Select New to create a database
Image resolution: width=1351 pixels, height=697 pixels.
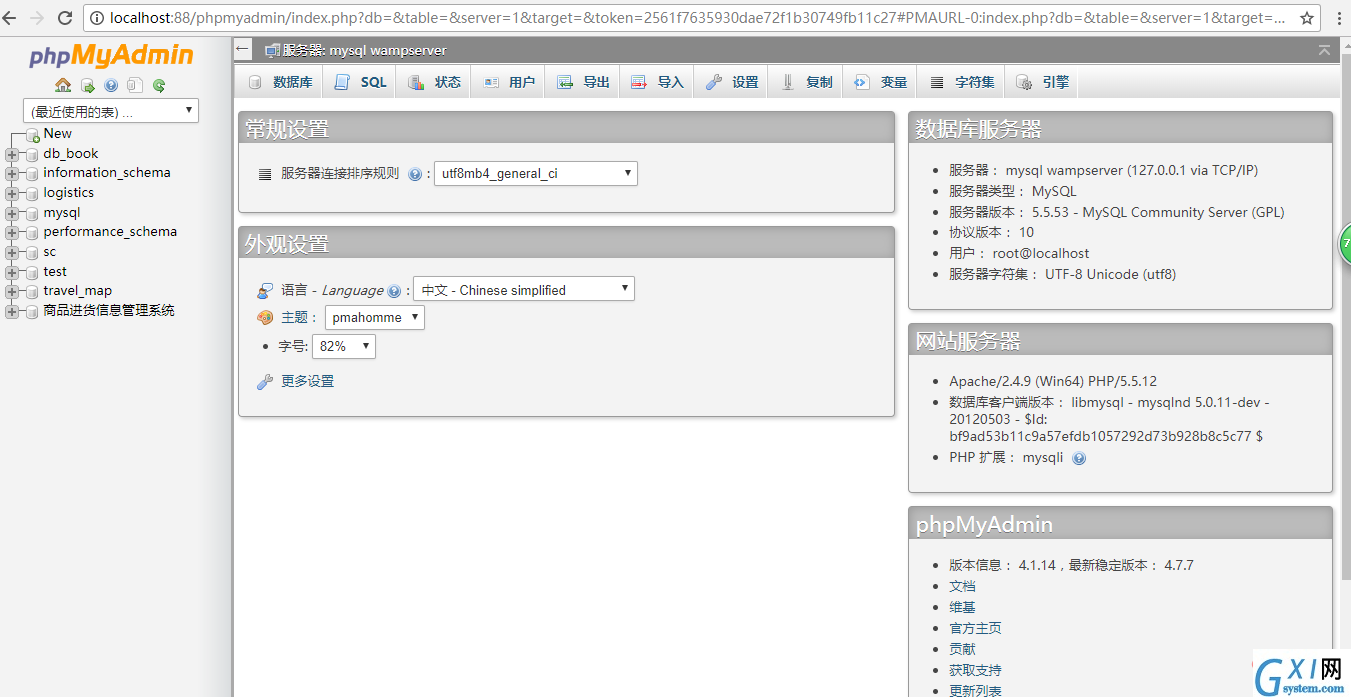click(57, 134)
